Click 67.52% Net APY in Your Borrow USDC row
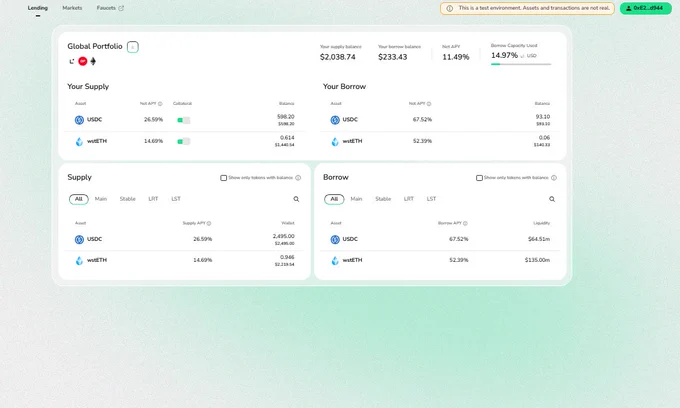680x408 pixels. tap(422, 120)
